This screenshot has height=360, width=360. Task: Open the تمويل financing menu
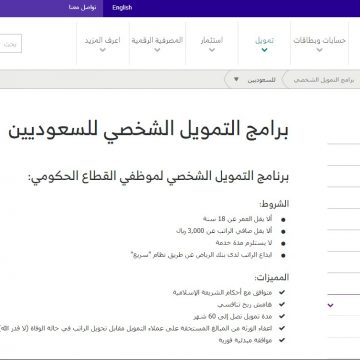pos(264,44)
